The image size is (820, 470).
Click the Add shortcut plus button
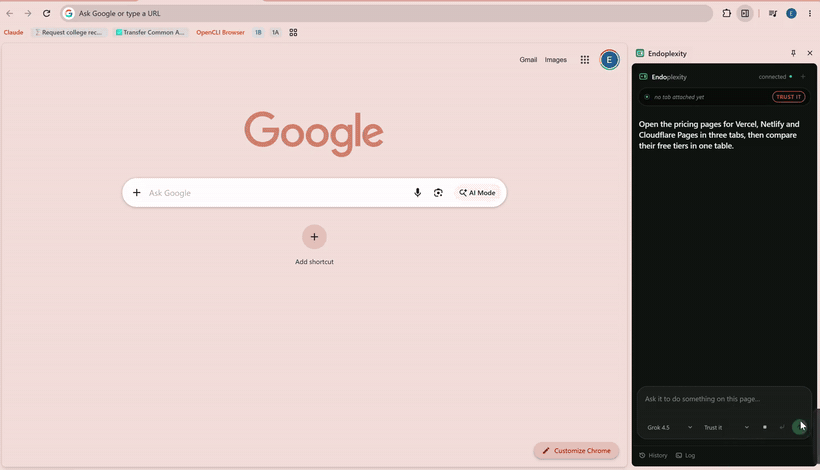point(314,237)
